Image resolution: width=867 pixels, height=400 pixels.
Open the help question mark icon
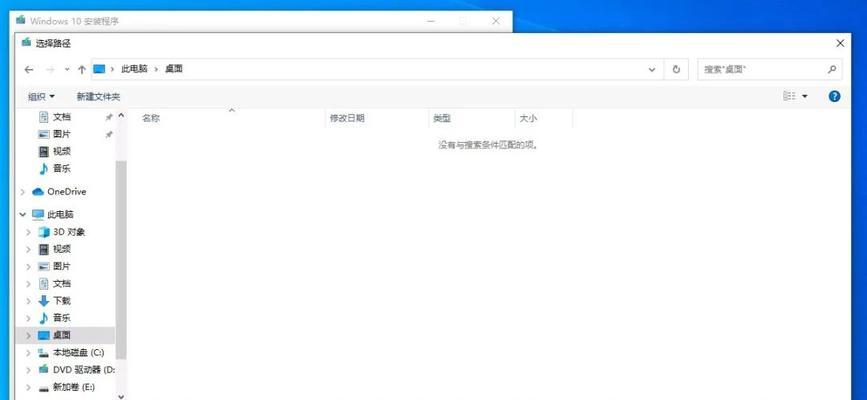click(834, 96)
